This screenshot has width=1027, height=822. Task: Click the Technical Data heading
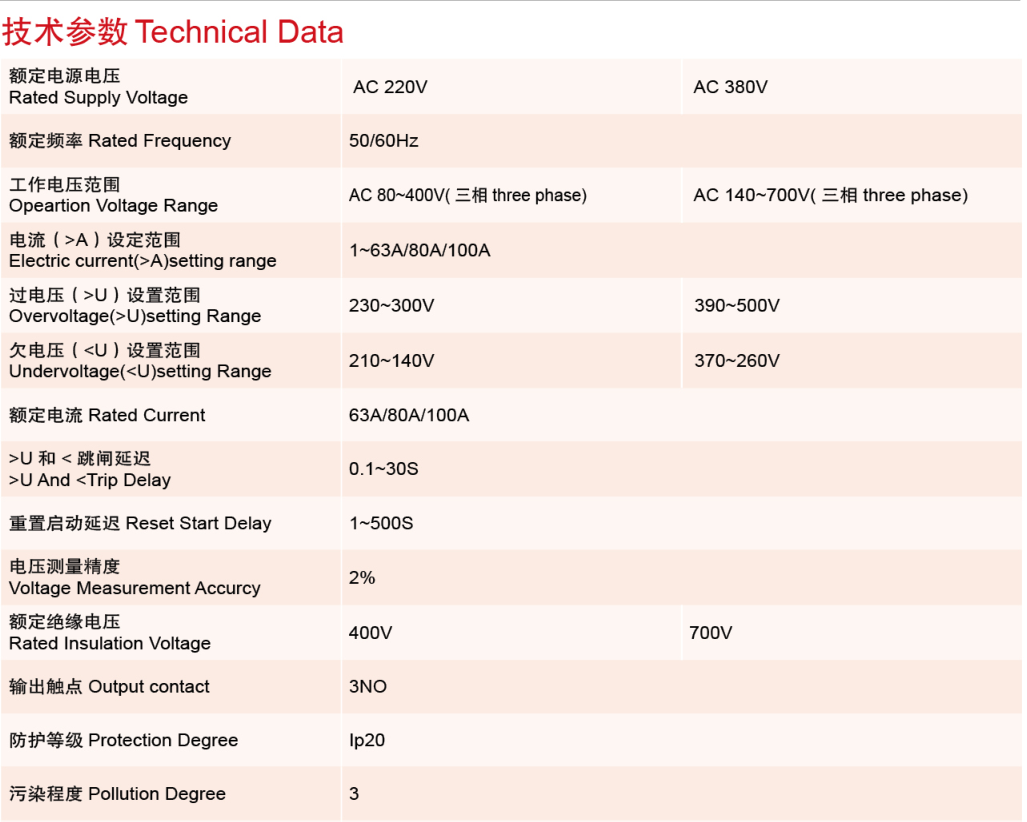pyautogui.click(x=173, y=32)
